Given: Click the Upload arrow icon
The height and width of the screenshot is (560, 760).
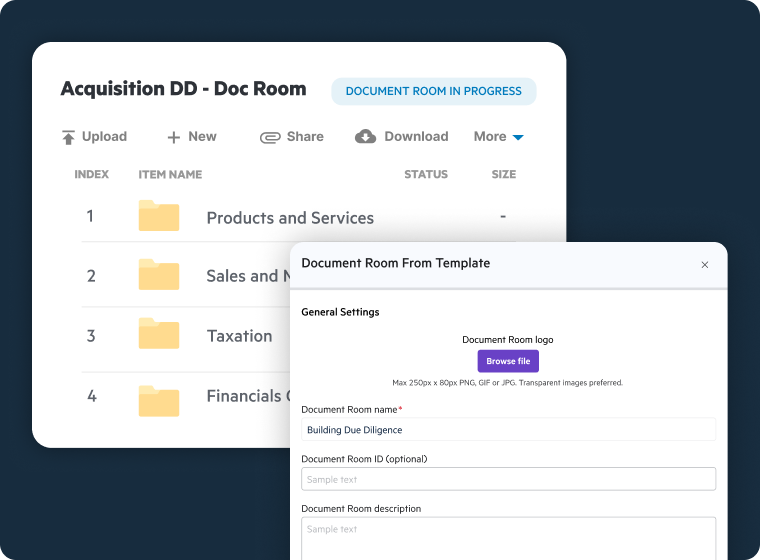Looking at the screenshot, I should [x=68, y=137].
